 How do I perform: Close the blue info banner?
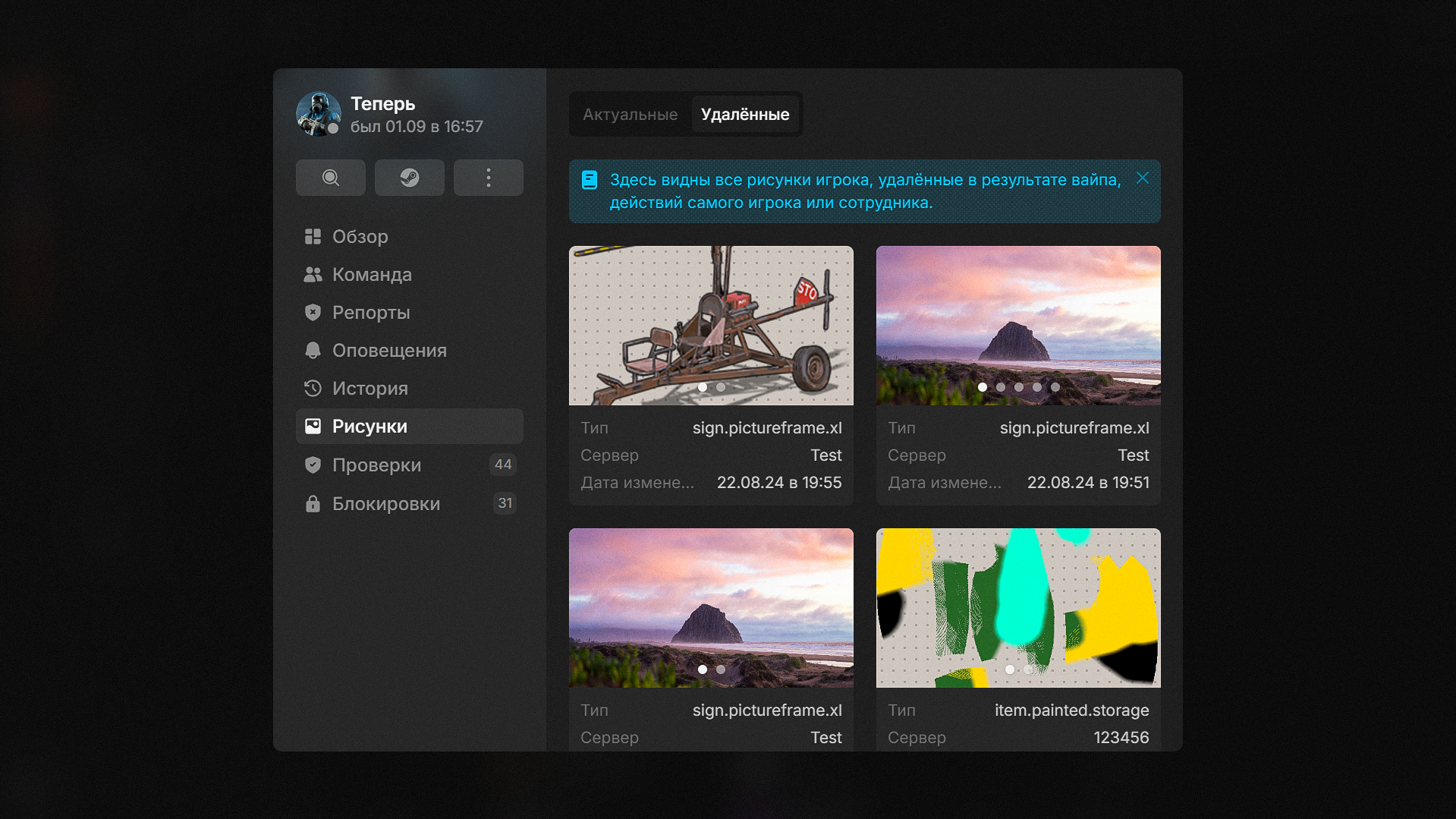pyautogui.click(x=1143, y=178)
